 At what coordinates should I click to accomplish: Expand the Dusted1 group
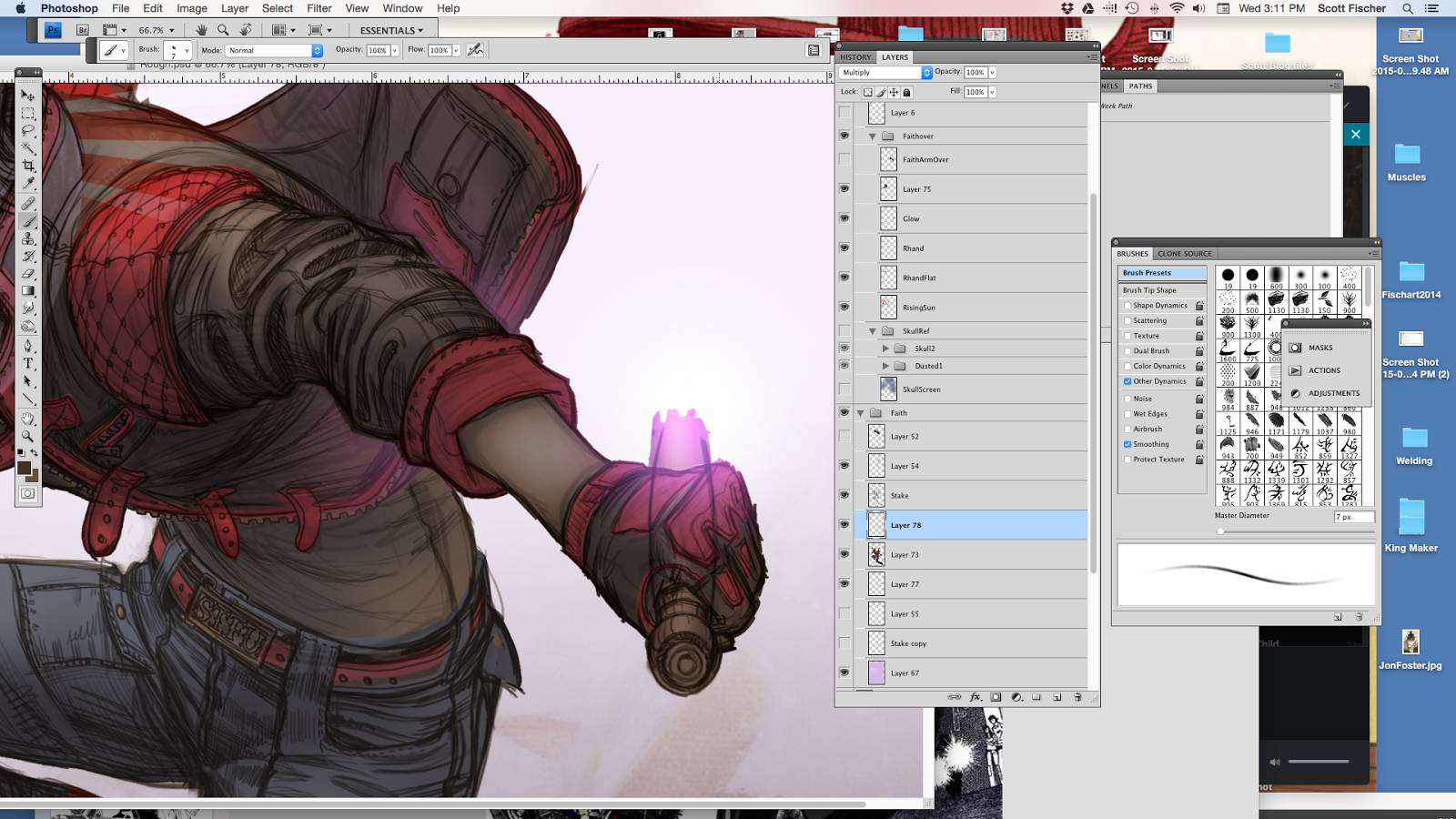[885, 366]
